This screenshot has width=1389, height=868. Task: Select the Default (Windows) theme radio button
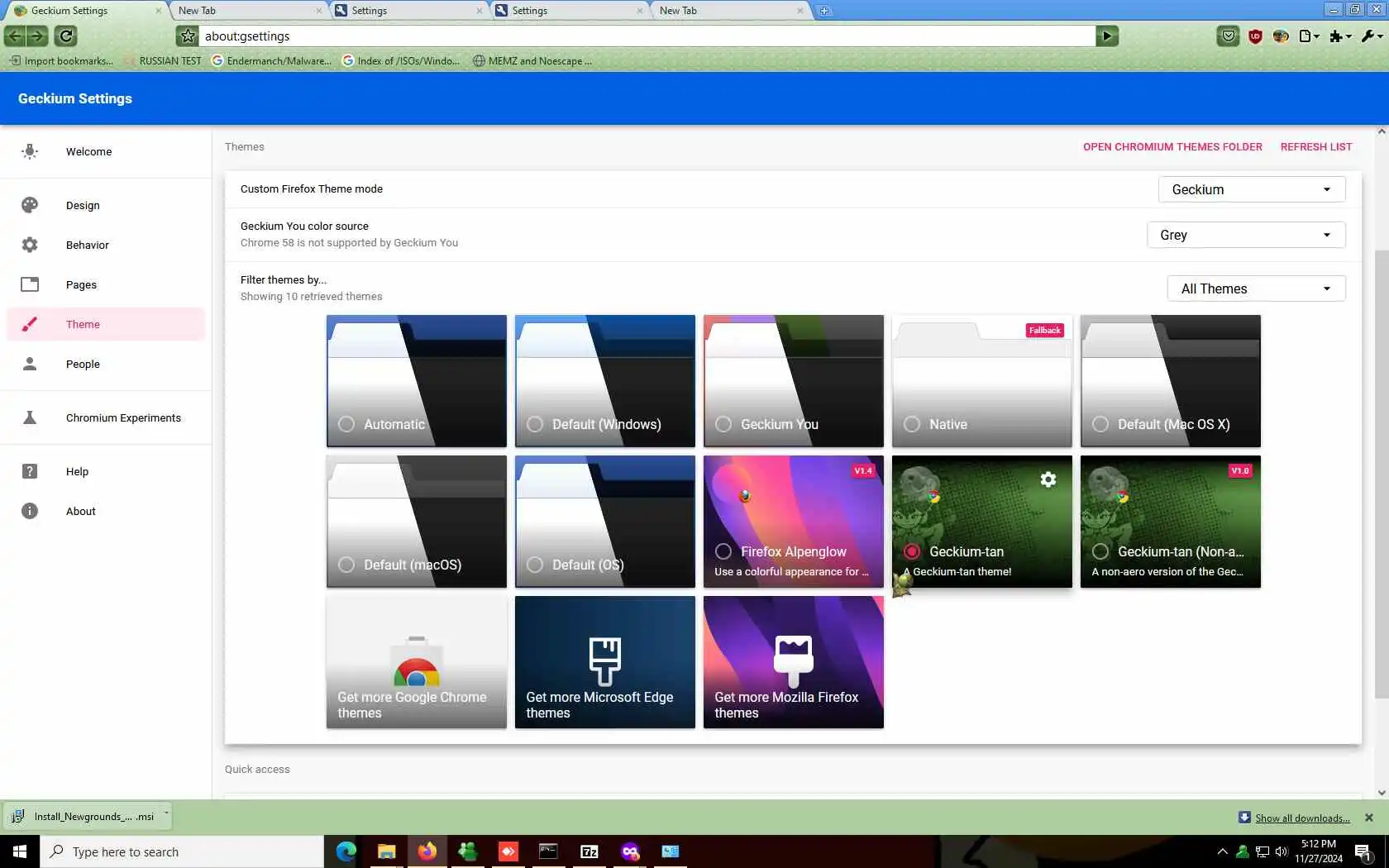(535, 424)
